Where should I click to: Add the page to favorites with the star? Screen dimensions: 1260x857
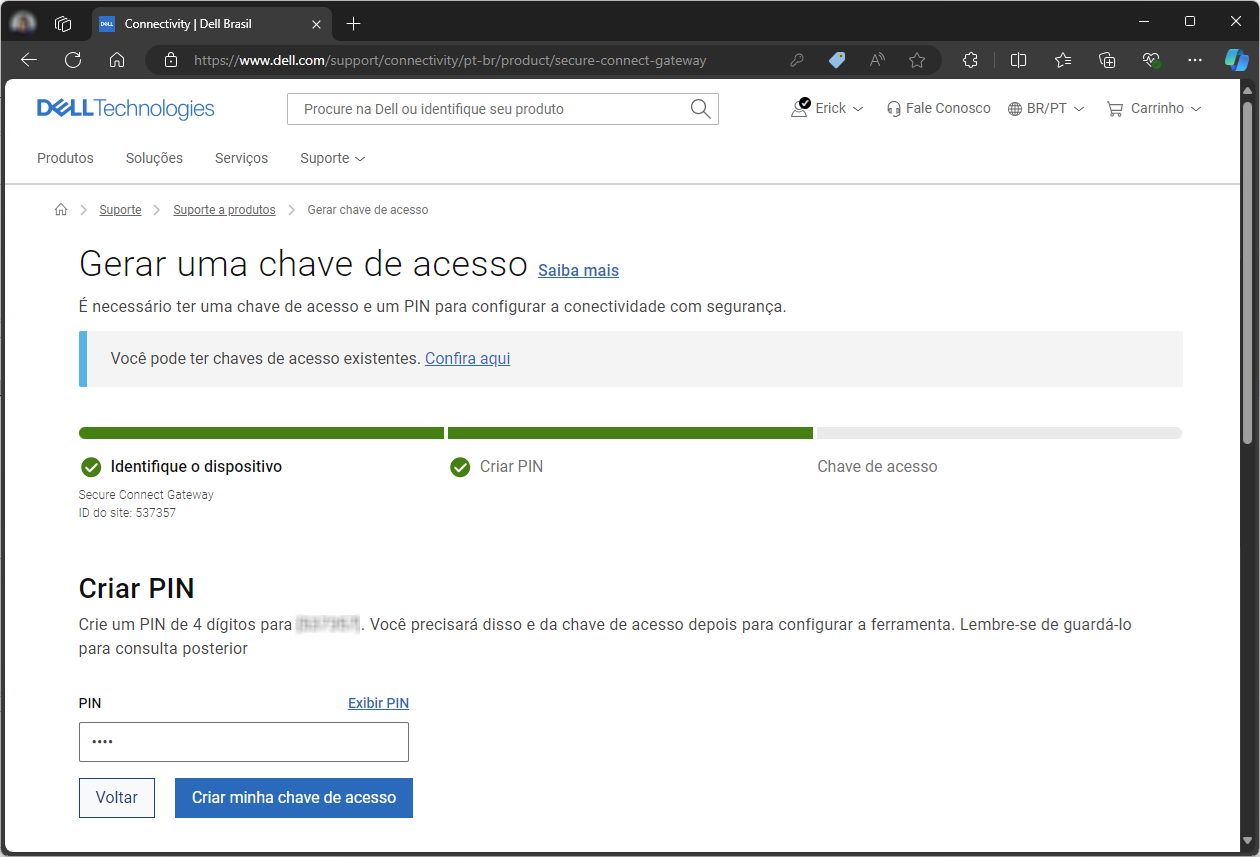coord(917,60)
